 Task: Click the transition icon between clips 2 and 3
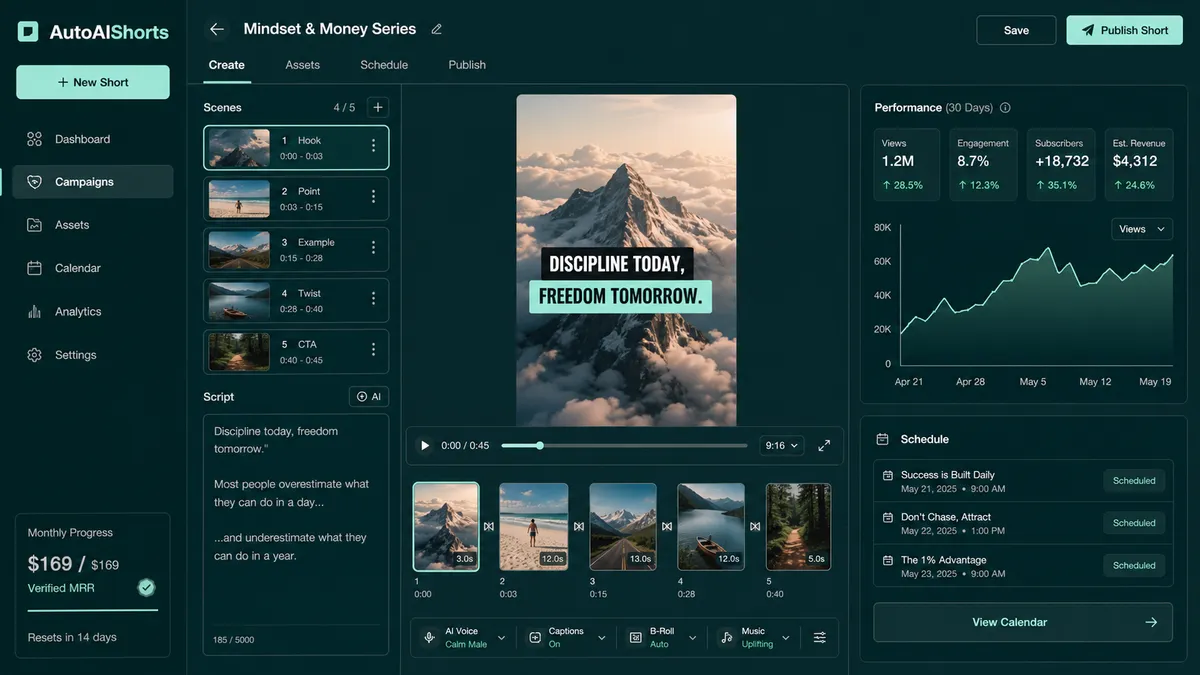(x=578, y=526)
